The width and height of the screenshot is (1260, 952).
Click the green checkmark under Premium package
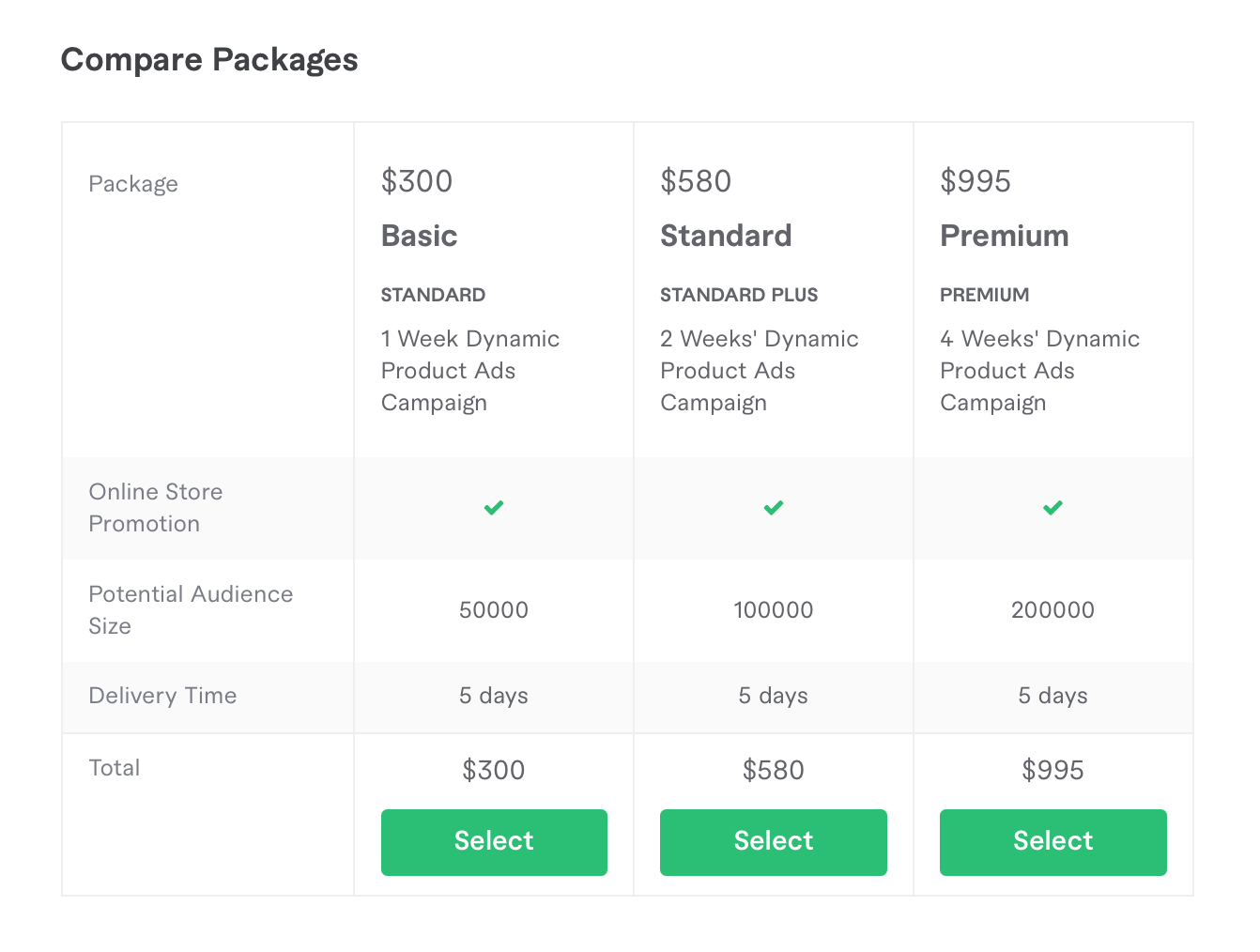click(1053, 508)
